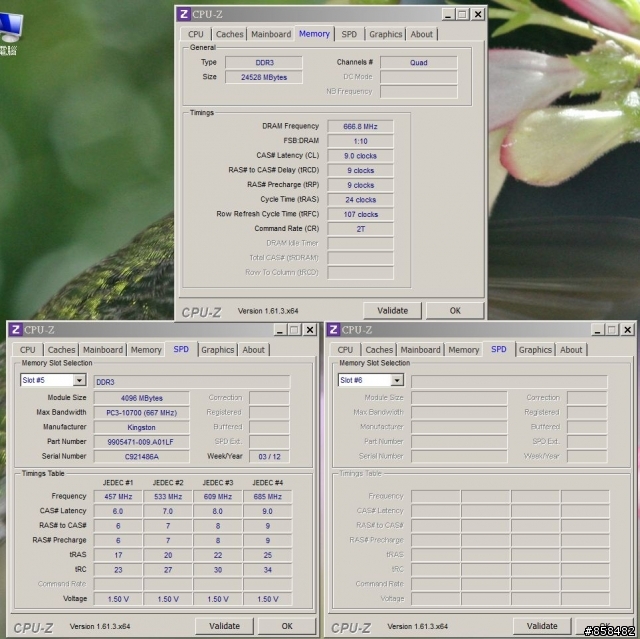Click the CPU-Z logo icon in Memory window title bar
640x639 pixels.
pyautogui.click(x=184, y=14)
